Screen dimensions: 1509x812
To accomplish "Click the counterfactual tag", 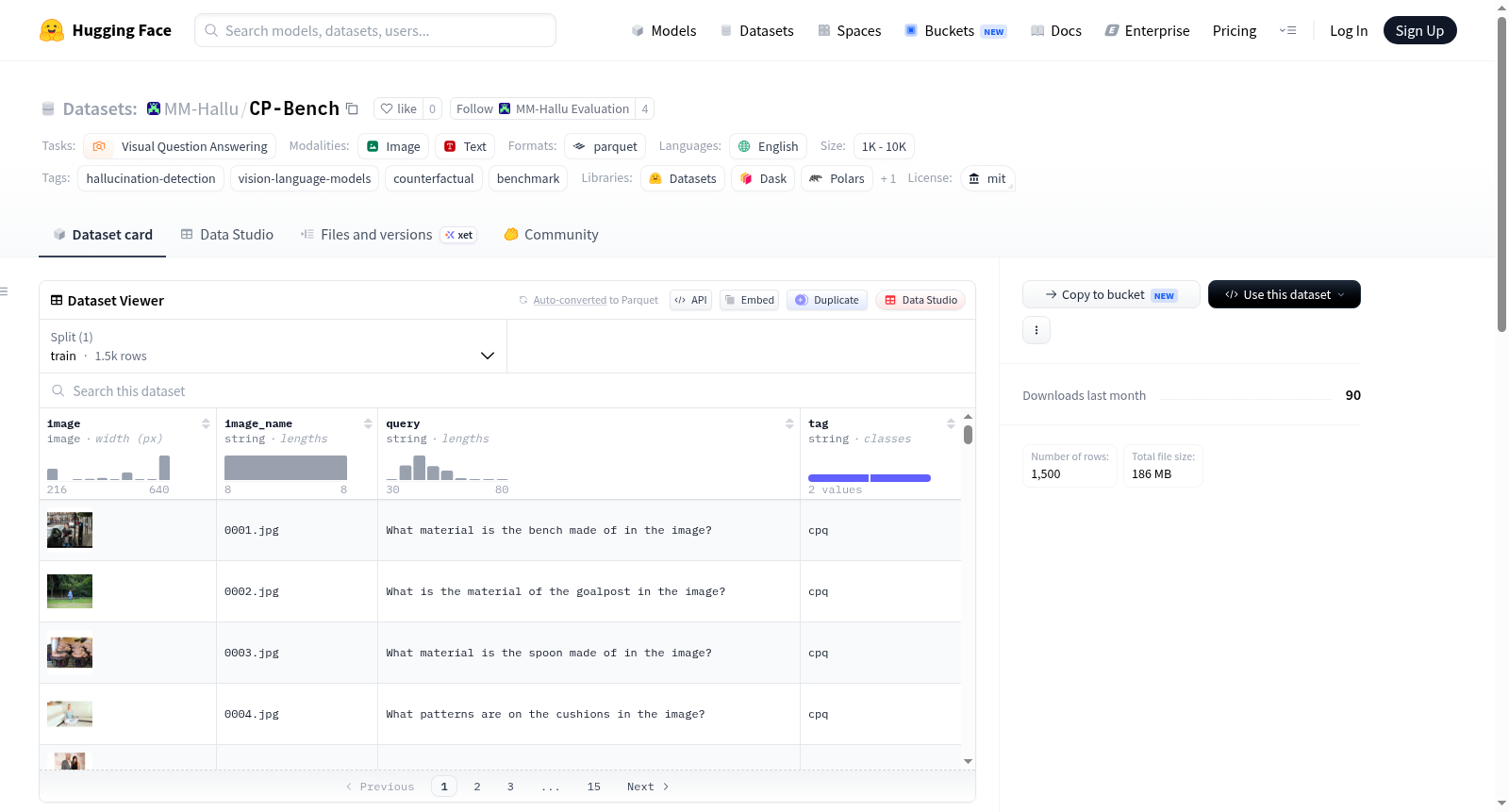I will pyautogui.click(x=434, y=178).
